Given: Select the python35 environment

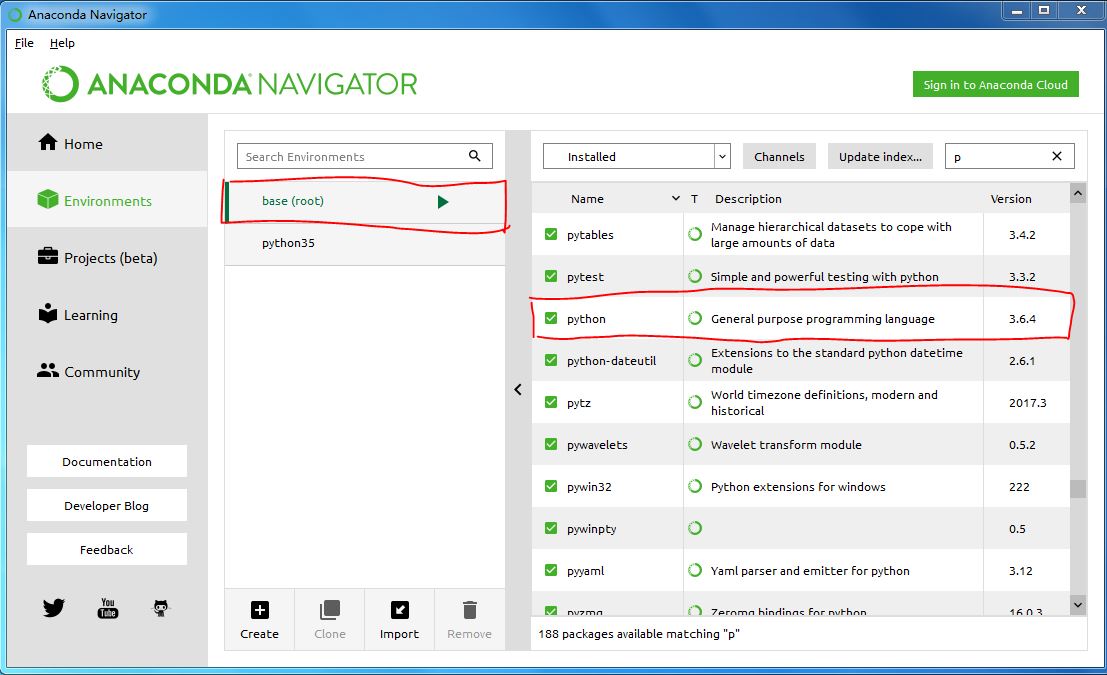Looking at the screenshot, I should click(365, 243).
